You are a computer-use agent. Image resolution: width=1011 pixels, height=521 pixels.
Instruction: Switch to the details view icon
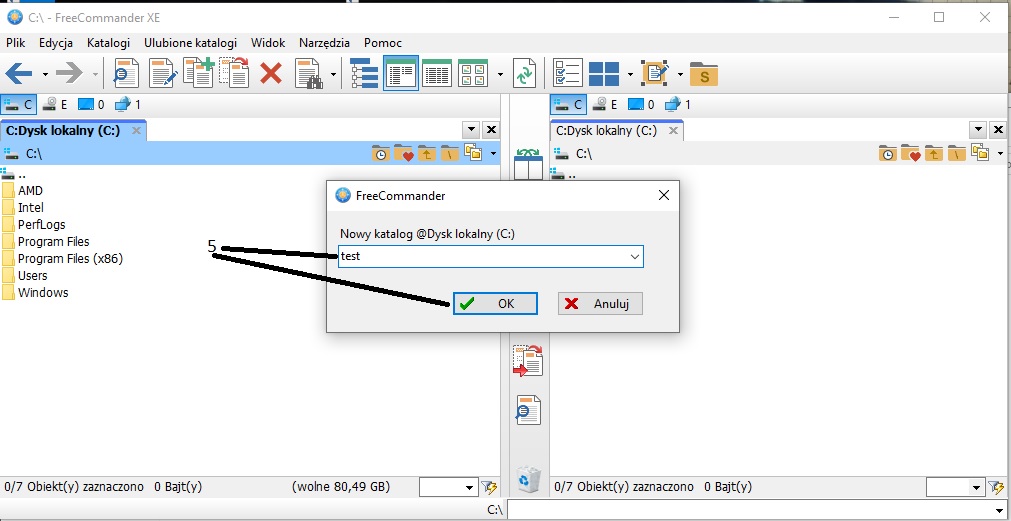click(437, 73)
